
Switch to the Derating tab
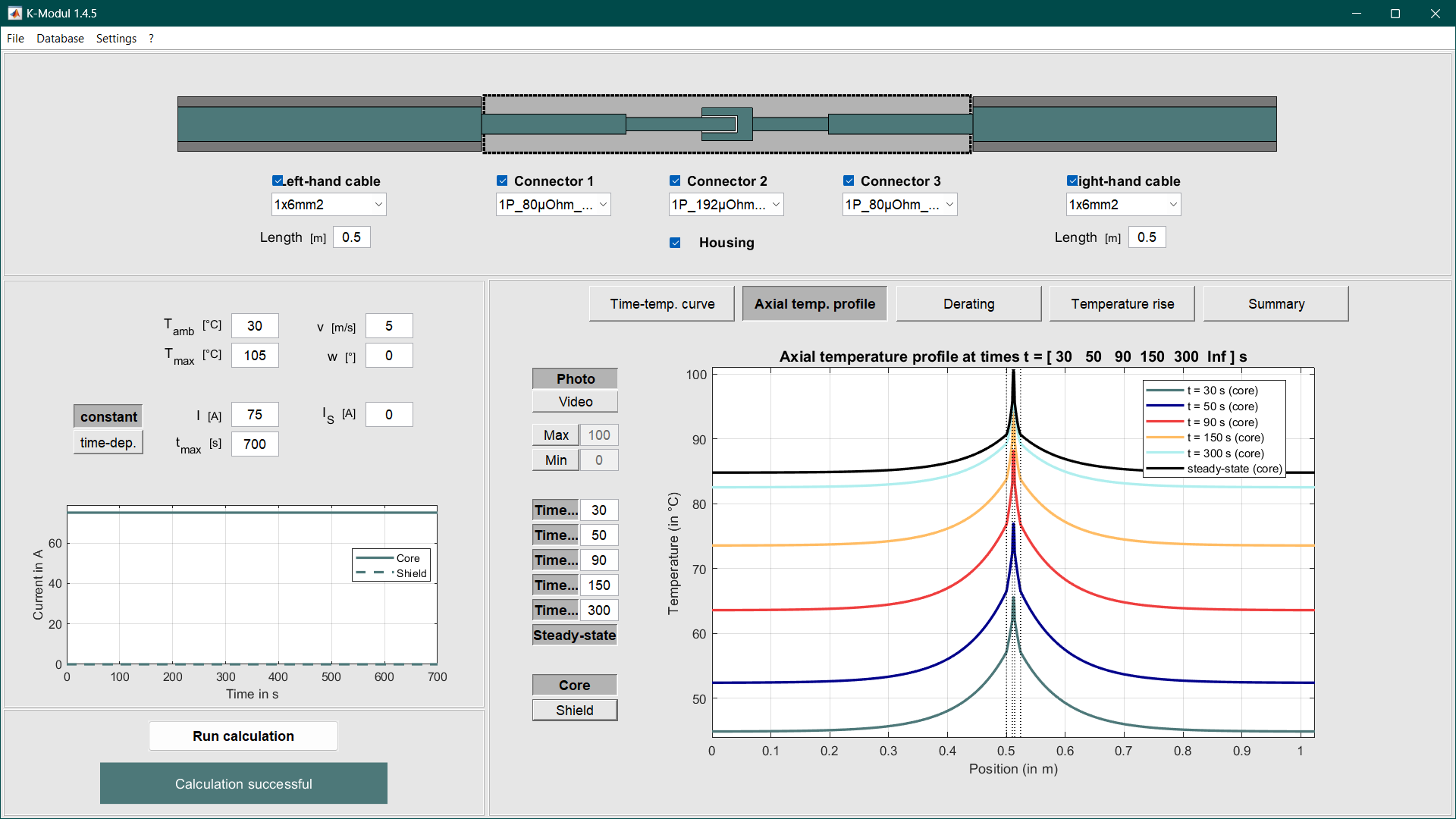968,304
